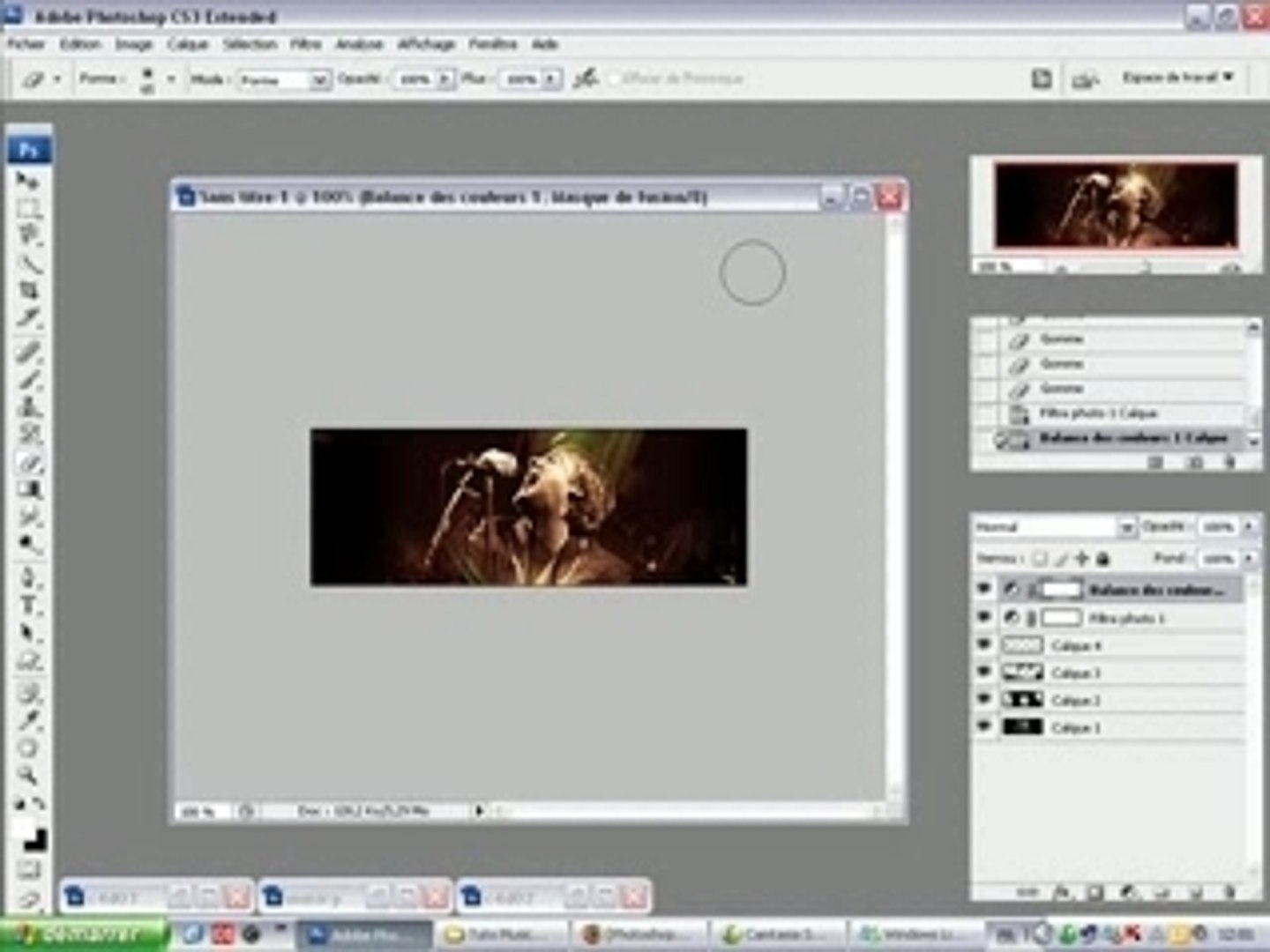This screenshot has height=952, width=1270.
Task: Select the Gradient tool
Action: 28,489
